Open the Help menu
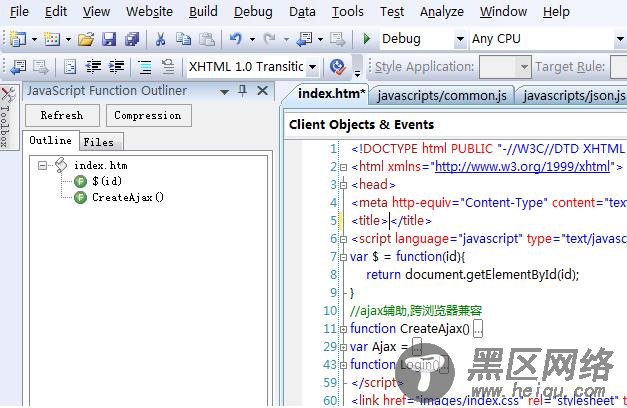Image resolution: width=627 pixels, height=408 pixels. (x=556, y=12)
